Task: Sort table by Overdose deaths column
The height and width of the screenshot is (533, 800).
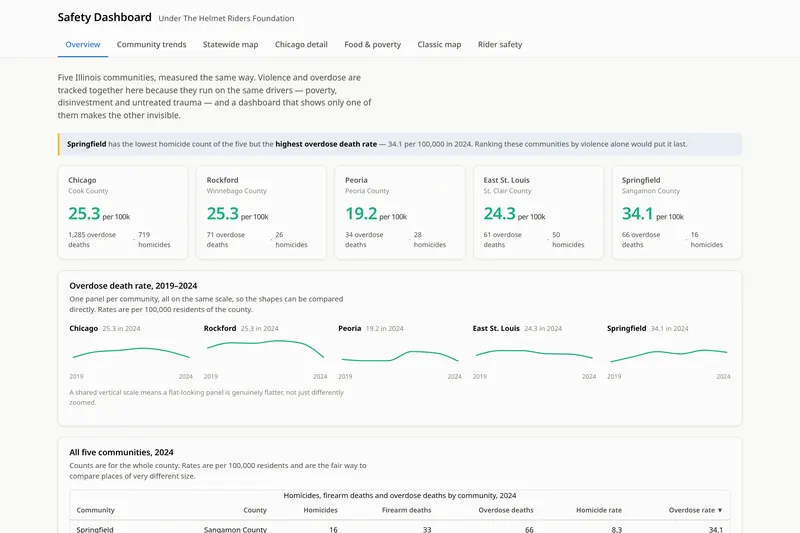Action: [506, 510]
